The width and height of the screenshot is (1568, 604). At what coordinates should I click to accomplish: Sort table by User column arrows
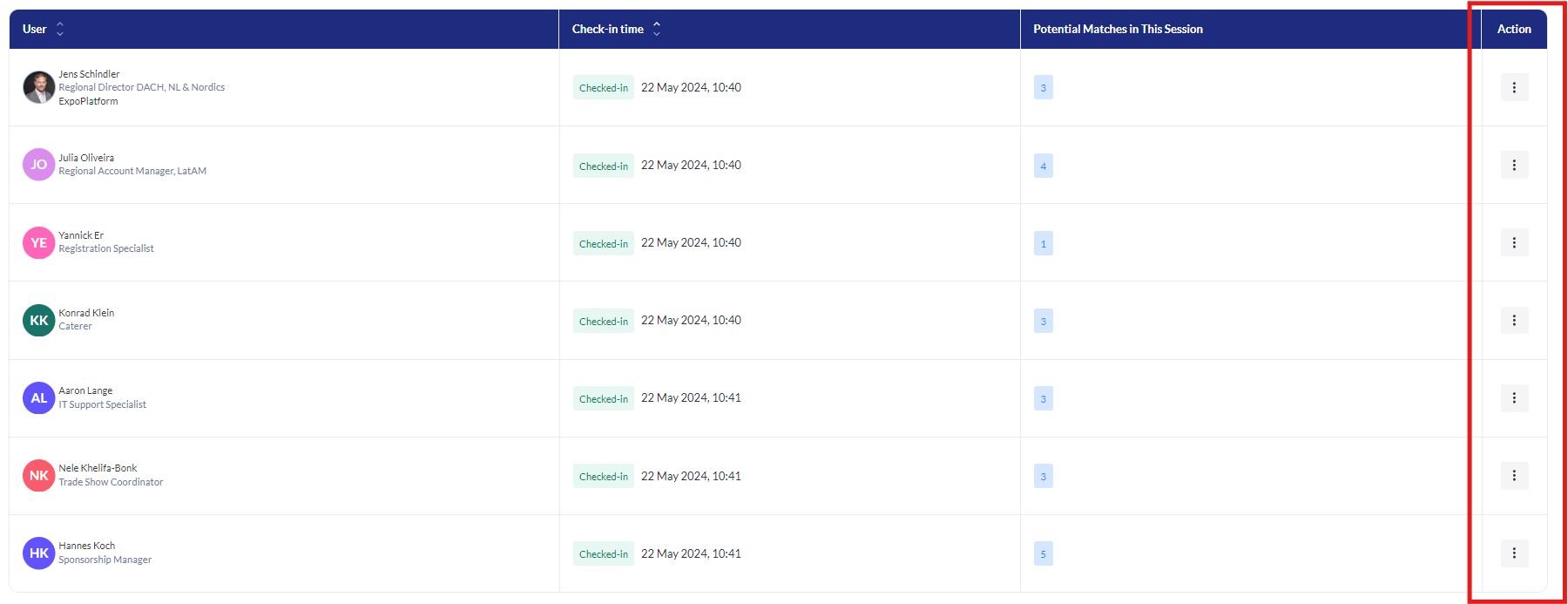[60, 29]
